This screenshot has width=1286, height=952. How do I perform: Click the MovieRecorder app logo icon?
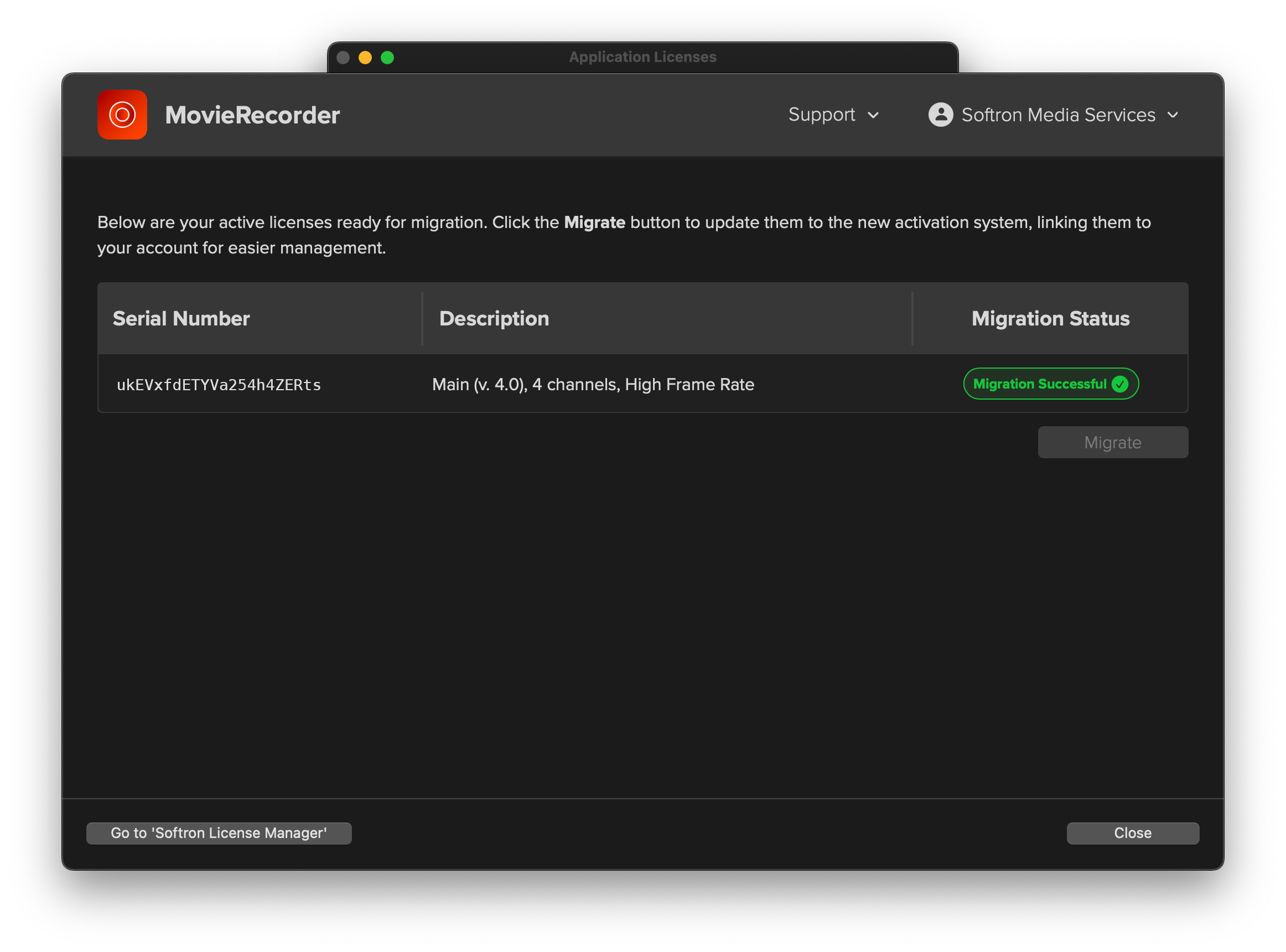click(x=122, y=115)
